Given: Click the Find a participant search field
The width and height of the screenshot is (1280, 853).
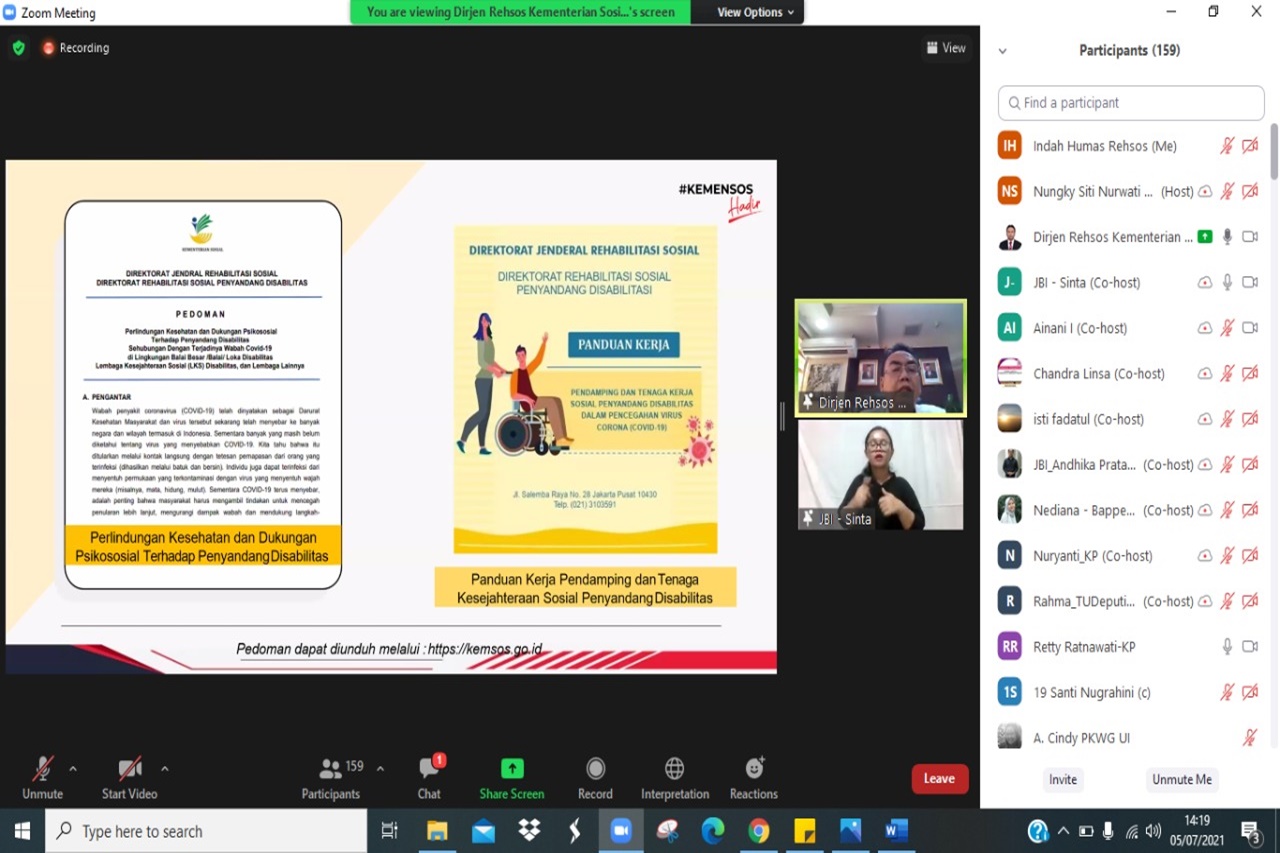Looking at the screenshot, I should tap(1131, 103).
